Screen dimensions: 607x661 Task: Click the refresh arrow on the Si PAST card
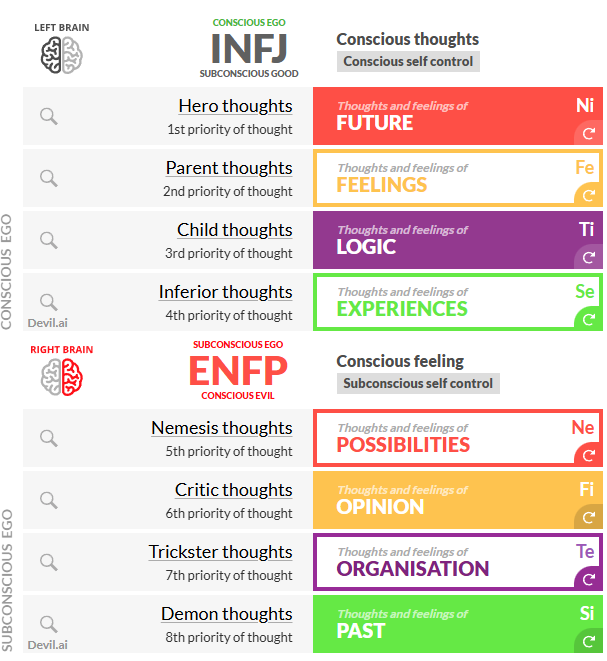click(x=588, y=641)
